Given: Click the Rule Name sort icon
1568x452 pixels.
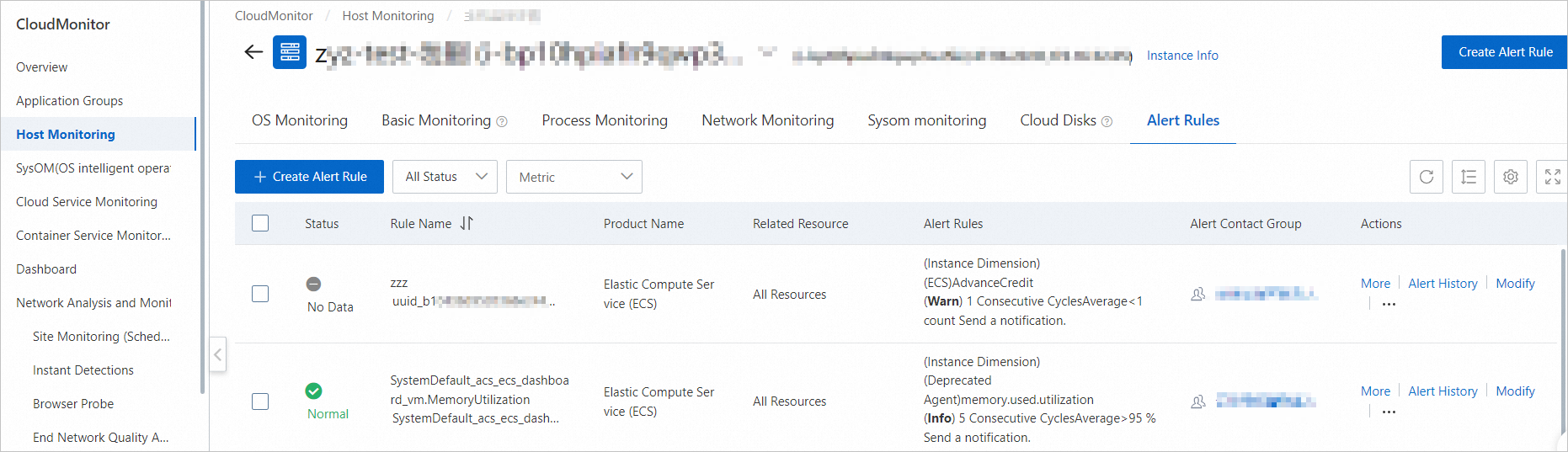Looking at the screenshot, I should point(467,223).
